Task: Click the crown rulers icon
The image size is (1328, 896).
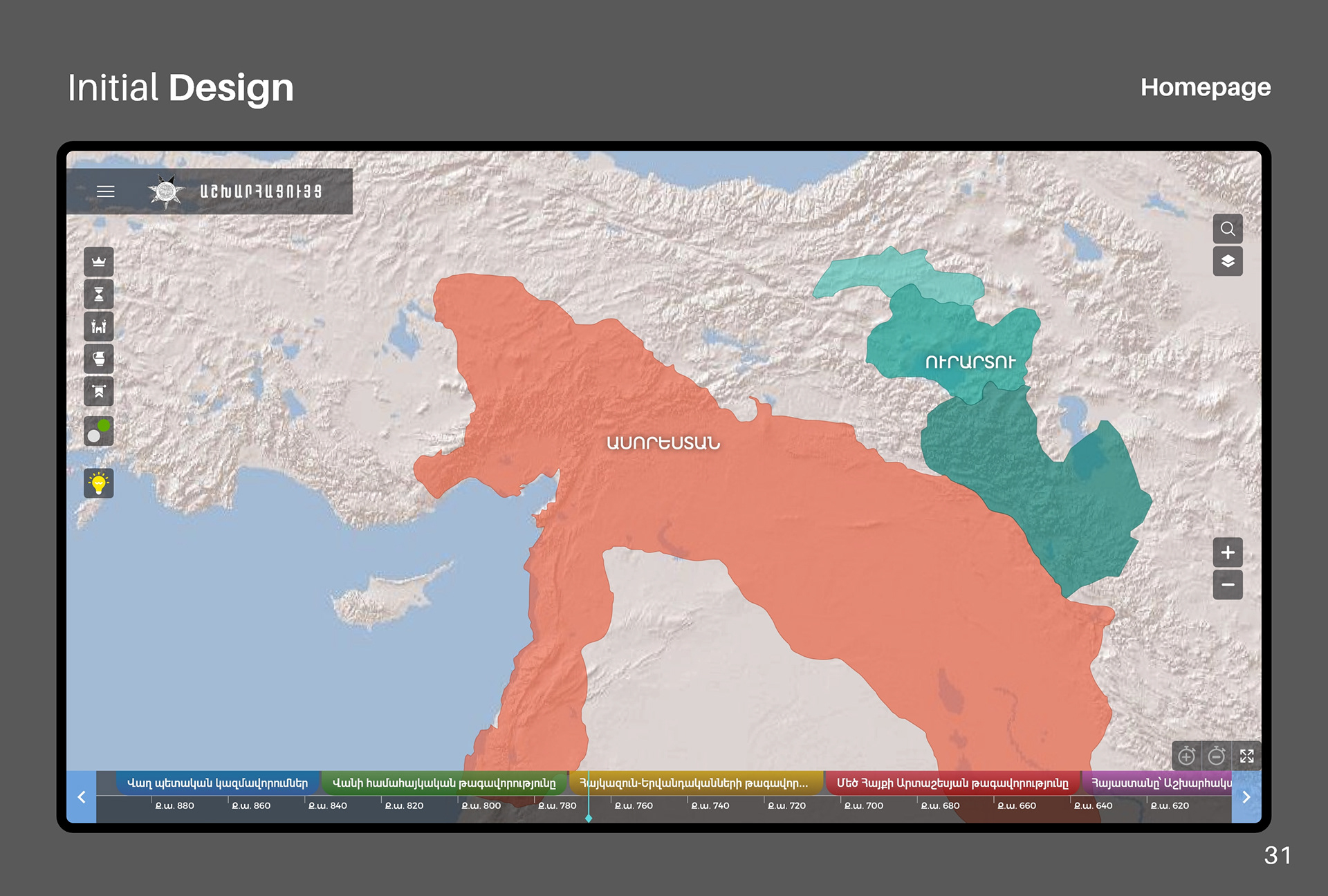Action: [x=99, y=261]
